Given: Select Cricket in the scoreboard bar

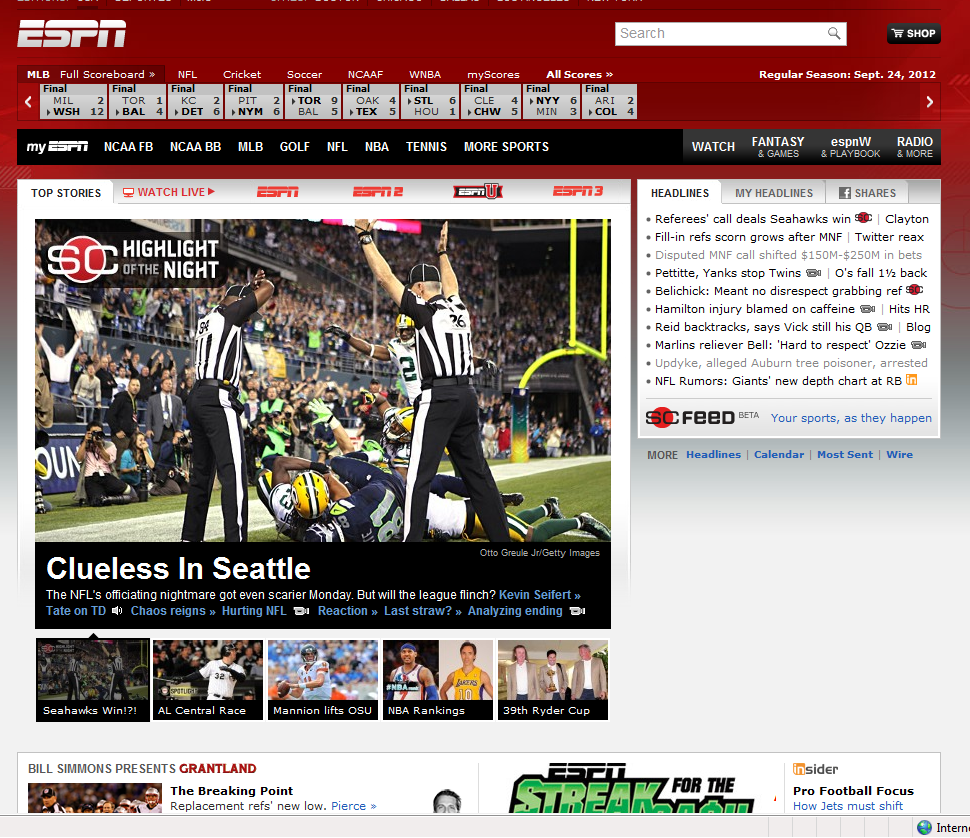Looking at the screenshot, I should pos(242,74).
